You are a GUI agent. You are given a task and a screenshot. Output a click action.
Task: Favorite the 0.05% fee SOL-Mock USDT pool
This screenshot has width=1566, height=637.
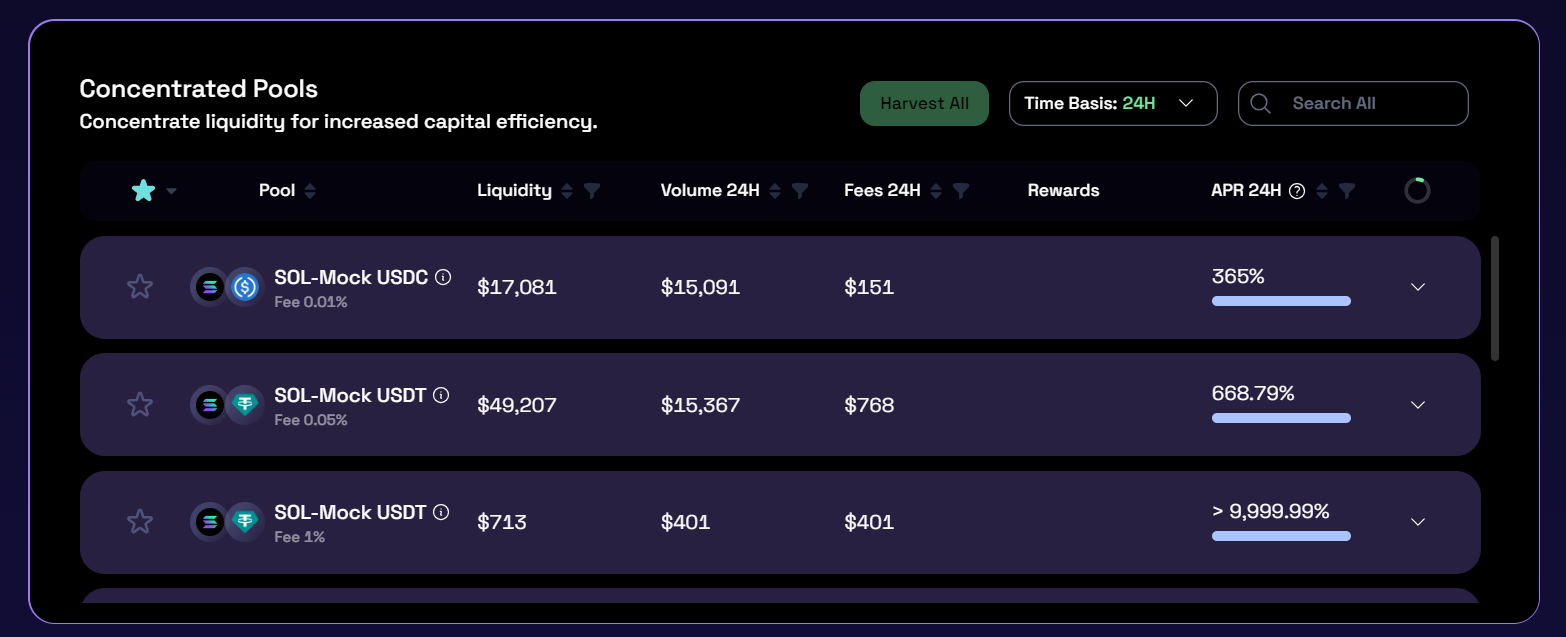tap(140, 405)
